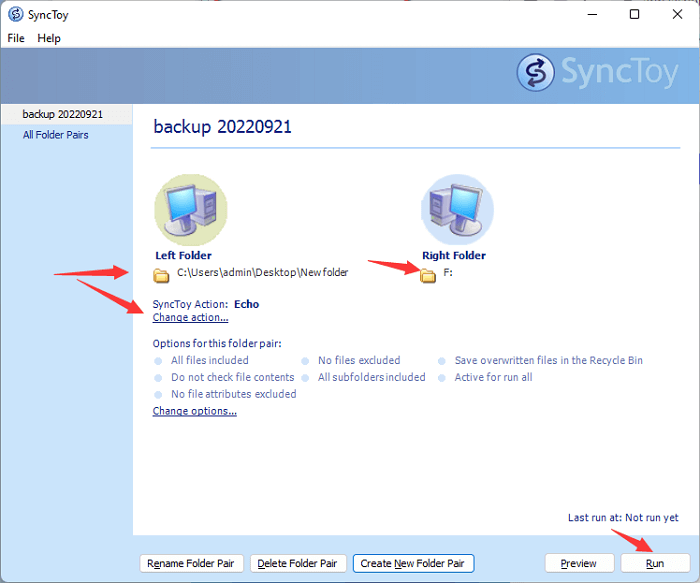This screenshot has width=700, height=583.
Task: Select All Folder Pairs in sidebar
Action: tap(56, 135)
